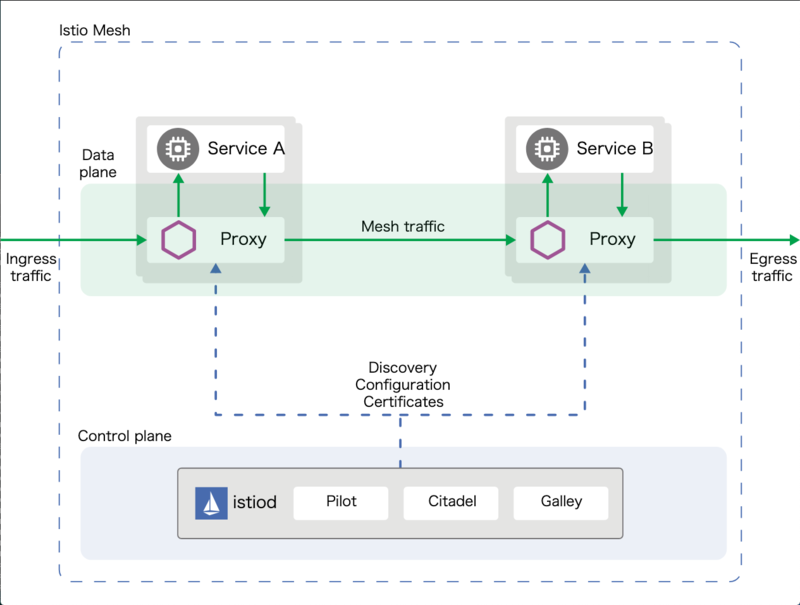The width and height of the screenshot is (800, 605).
Task: Click the Ingress traffic label
Action: click(x=31, y=267)
